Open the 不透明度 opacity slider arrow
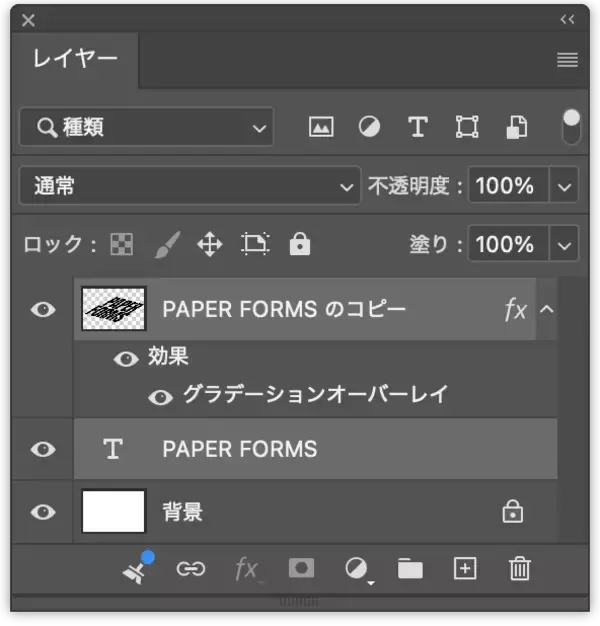 tap(564, 186)
